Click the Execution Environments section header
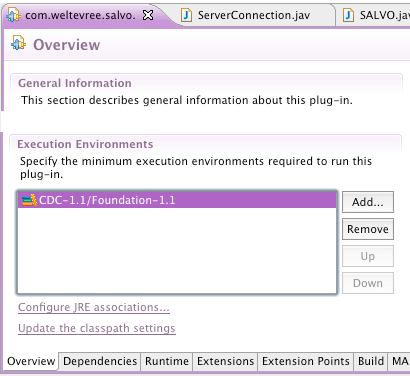The image size is (410, 376). coord(85,144)
